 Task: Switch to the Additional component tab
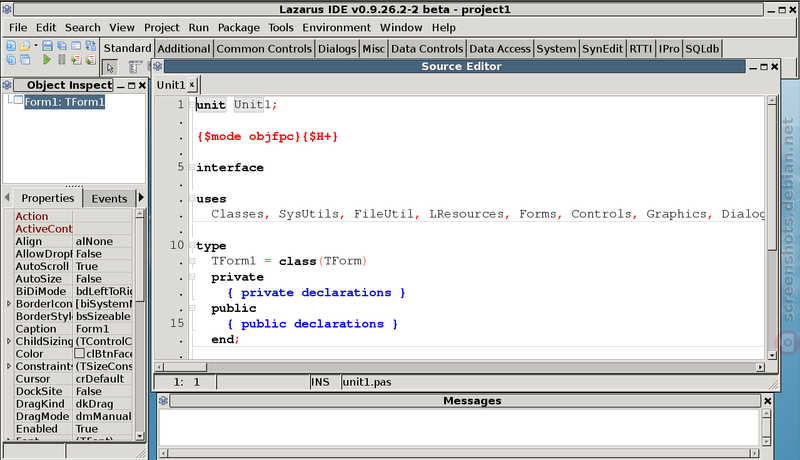pyautogui.click(x=184, y=49)
